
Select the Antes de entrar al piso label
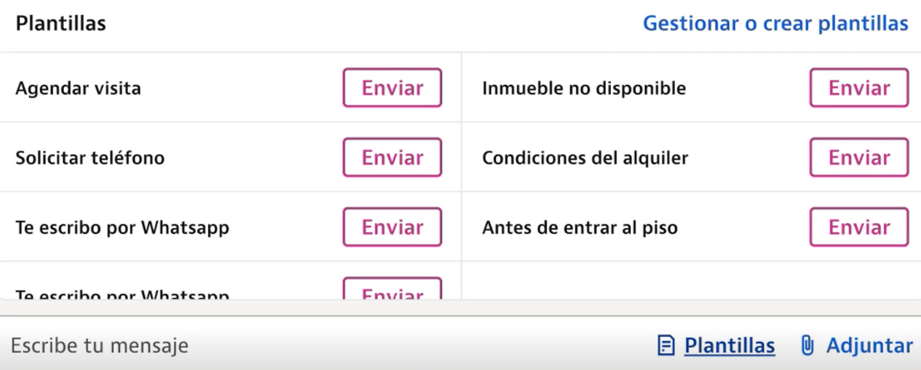click(580, 227)
